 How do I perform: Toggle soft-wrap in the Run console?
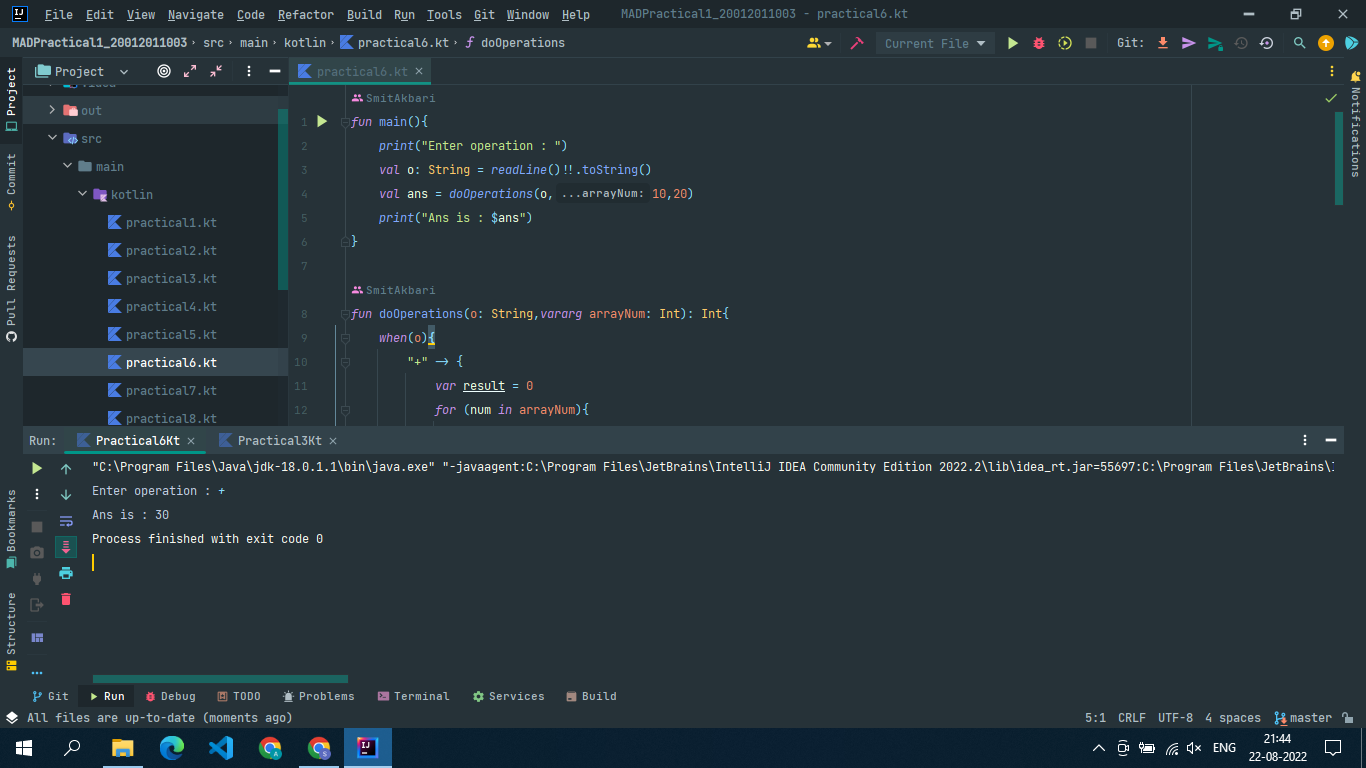click(66, 521)
